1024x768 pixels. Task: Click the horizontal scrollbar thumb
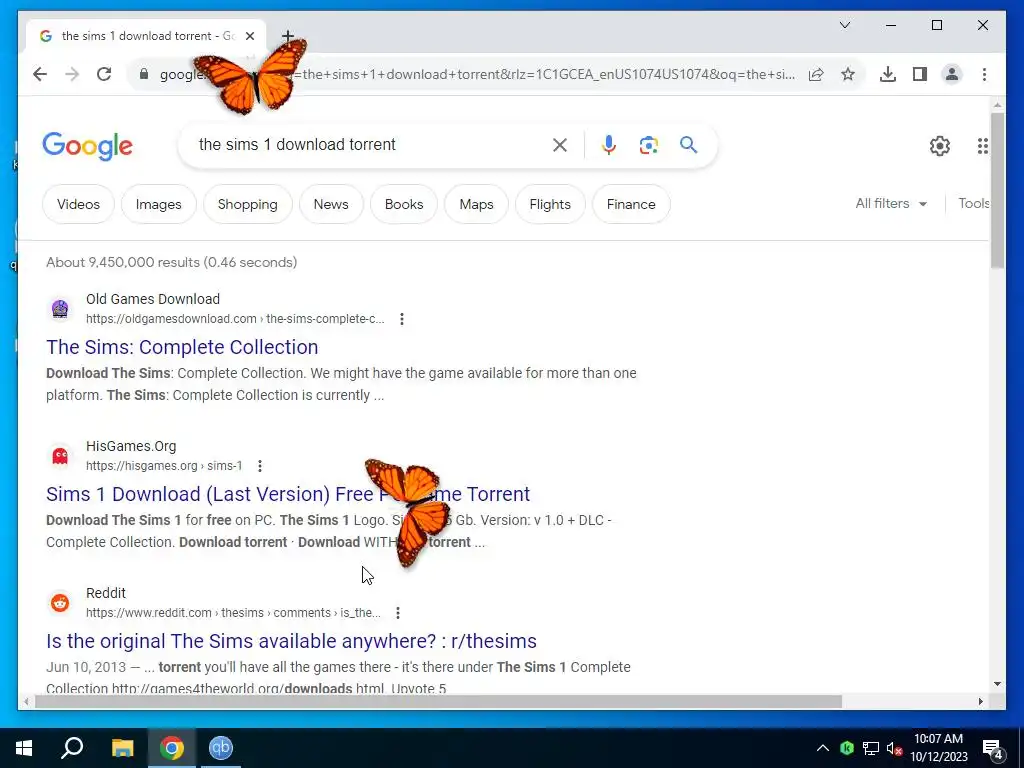click(x=438, y=701)
